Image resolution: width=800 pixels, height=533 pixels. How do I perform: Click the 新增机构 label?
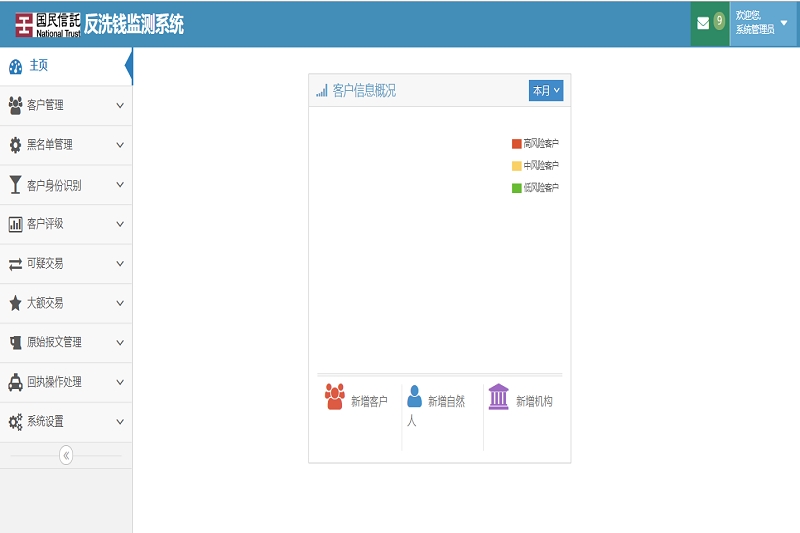point(534,402)
